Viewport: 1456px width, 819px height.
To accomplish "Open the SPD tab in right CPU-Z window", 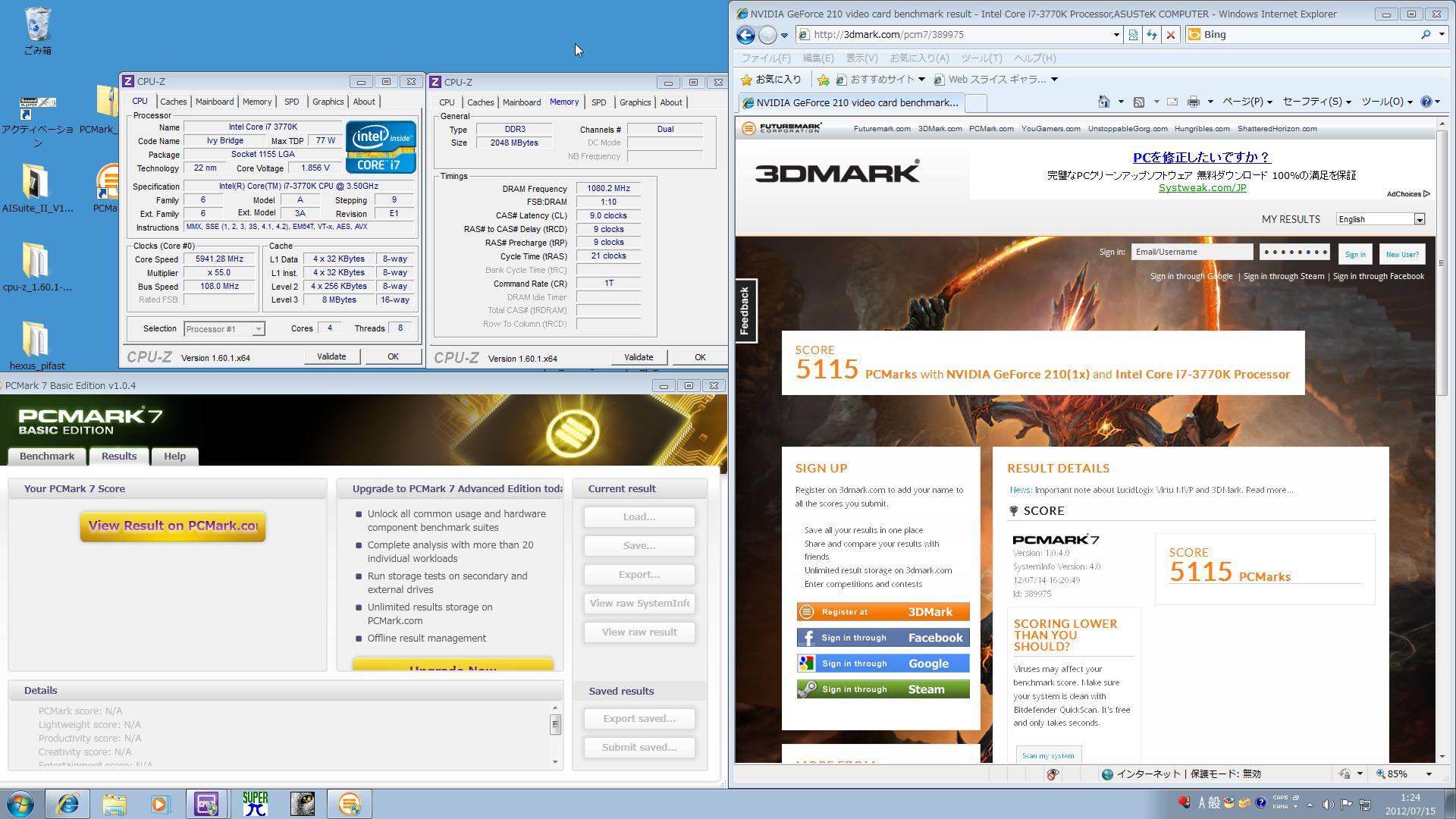I will 598,102.
